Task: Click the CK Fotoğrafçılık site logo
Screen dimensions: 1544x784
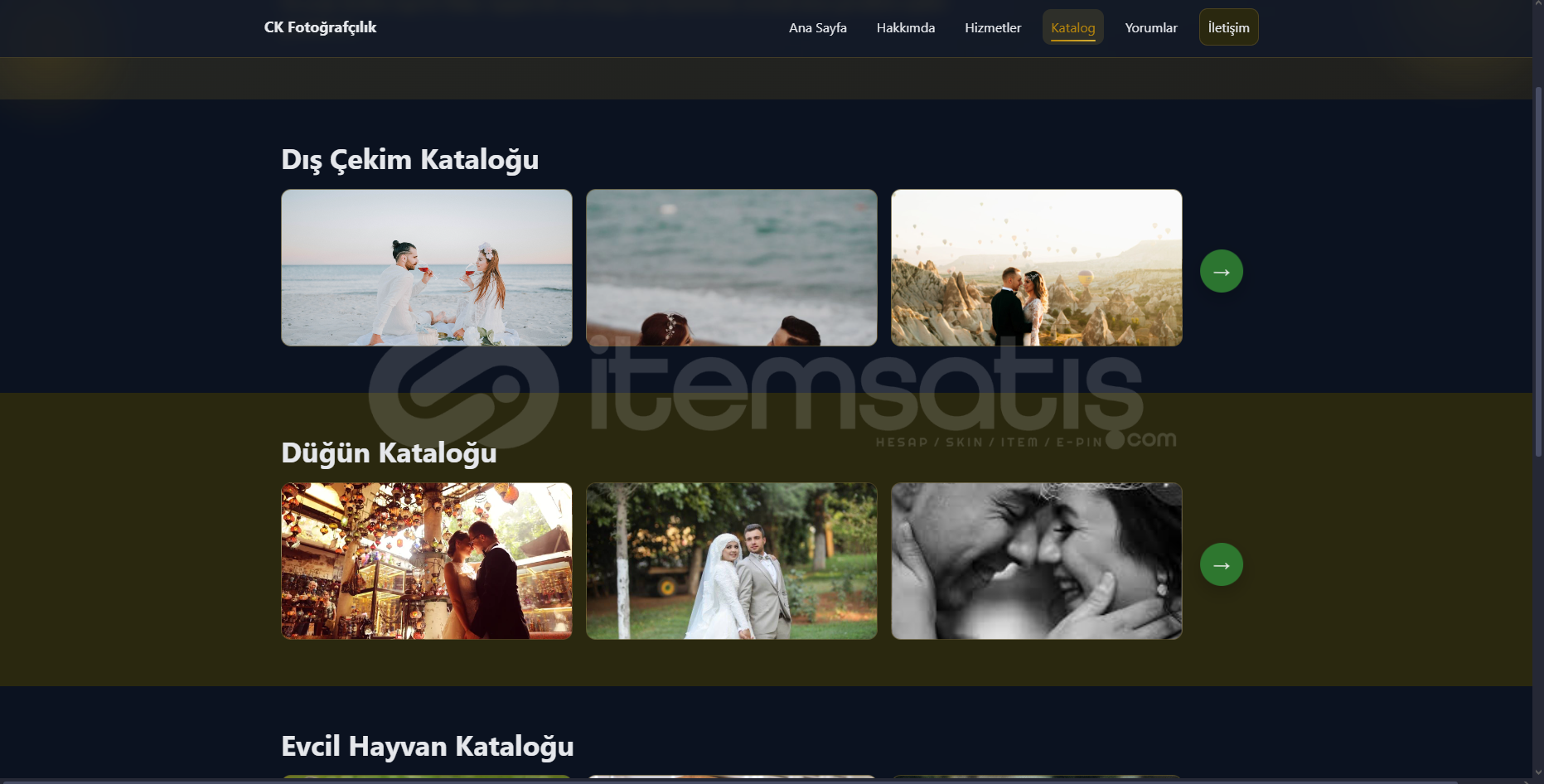Action: click(x=320, y=27)
